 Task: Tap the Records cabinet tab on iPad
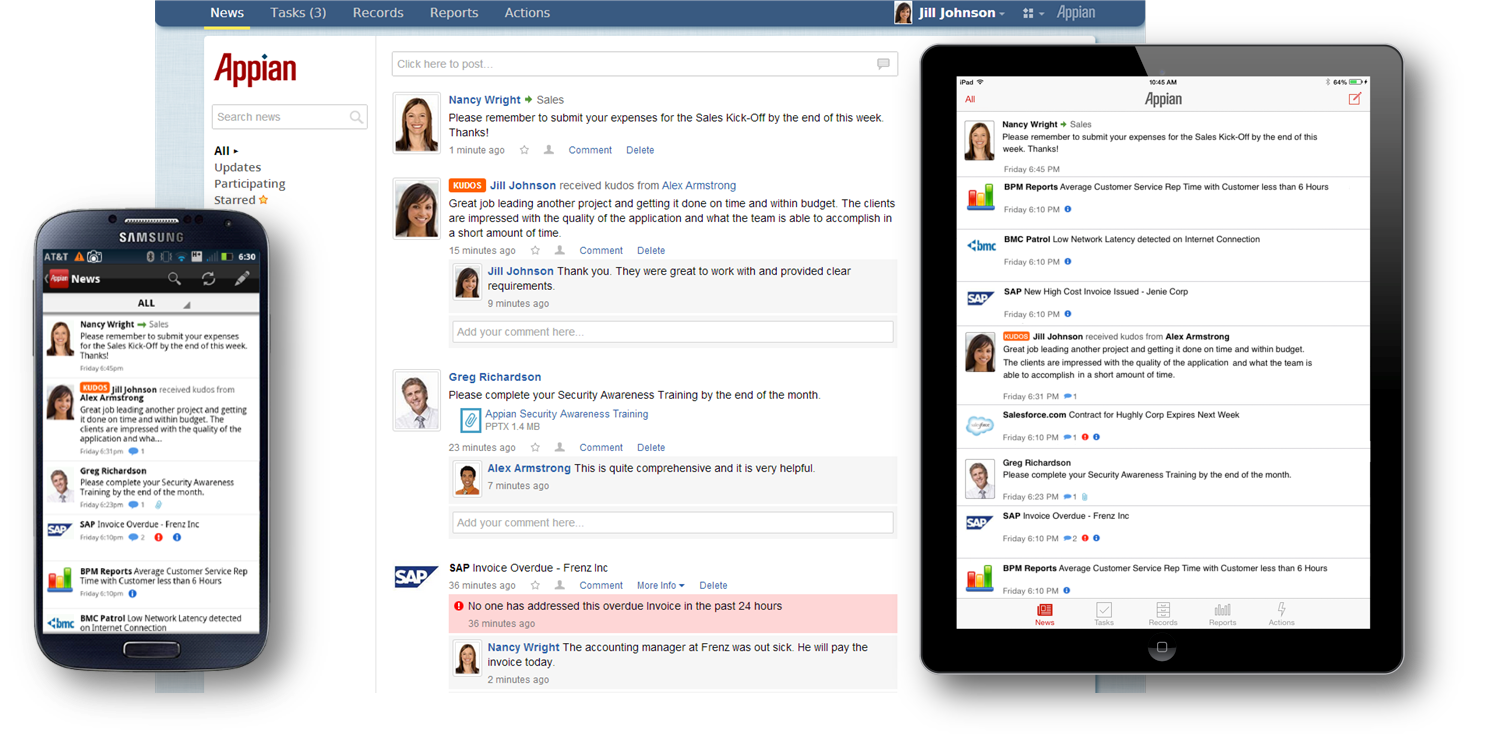[1163, 614]
